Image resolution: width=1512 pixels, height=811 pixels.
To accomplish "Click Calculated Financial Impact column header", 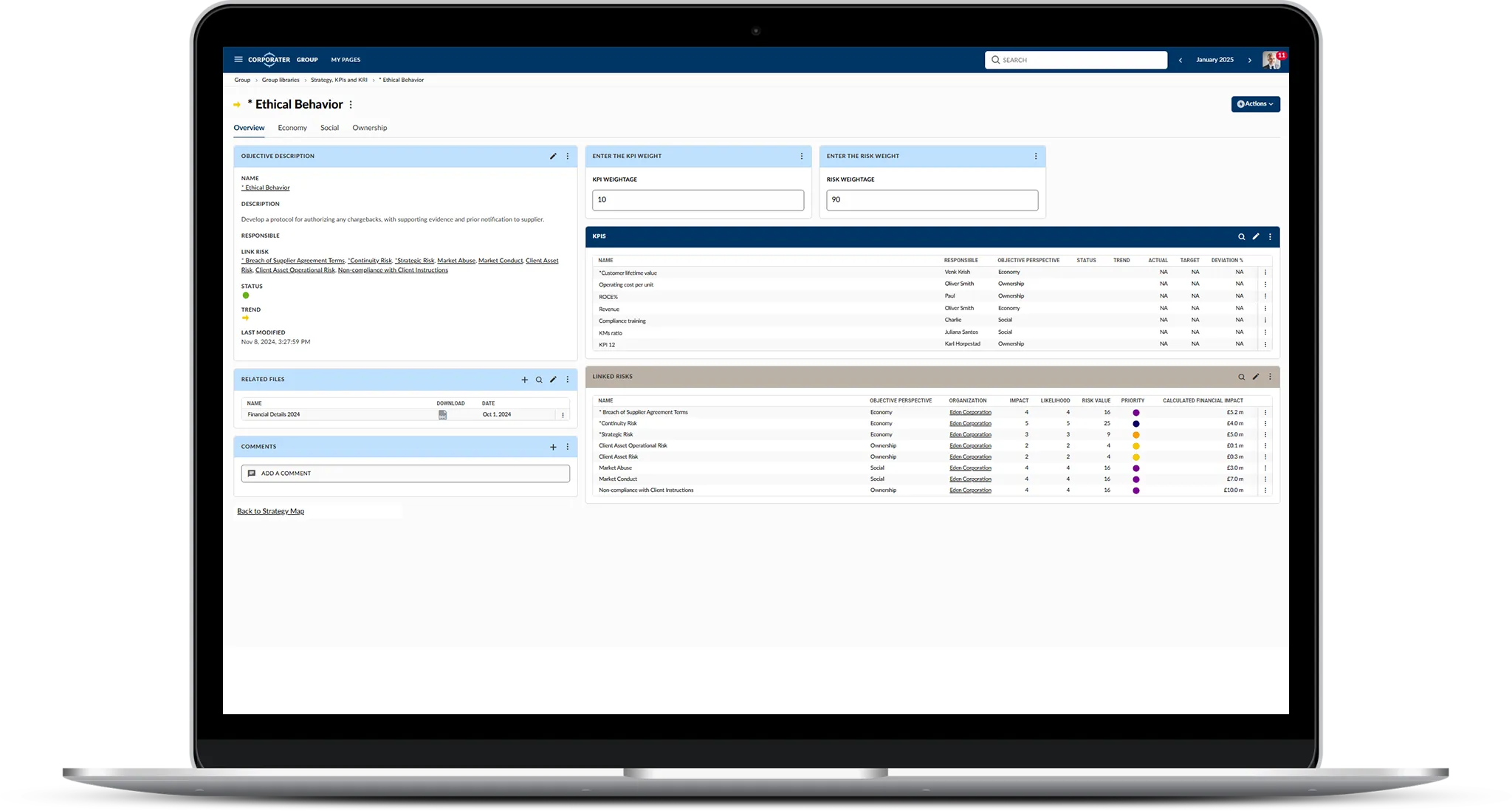I will [x=1203, y=400].
